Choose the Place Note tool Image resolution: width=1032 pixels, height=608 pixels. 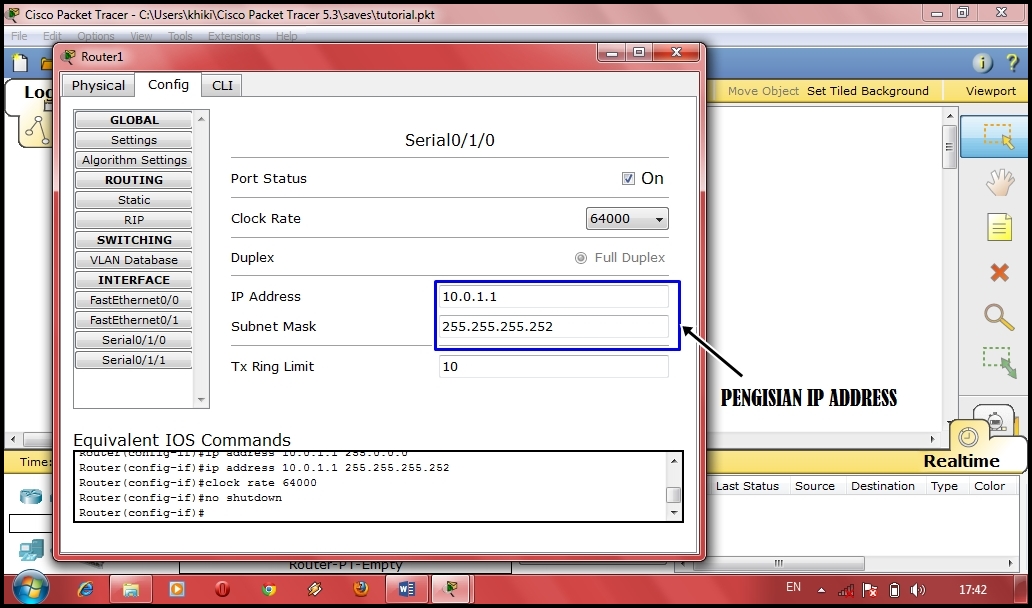click(999, 228)
